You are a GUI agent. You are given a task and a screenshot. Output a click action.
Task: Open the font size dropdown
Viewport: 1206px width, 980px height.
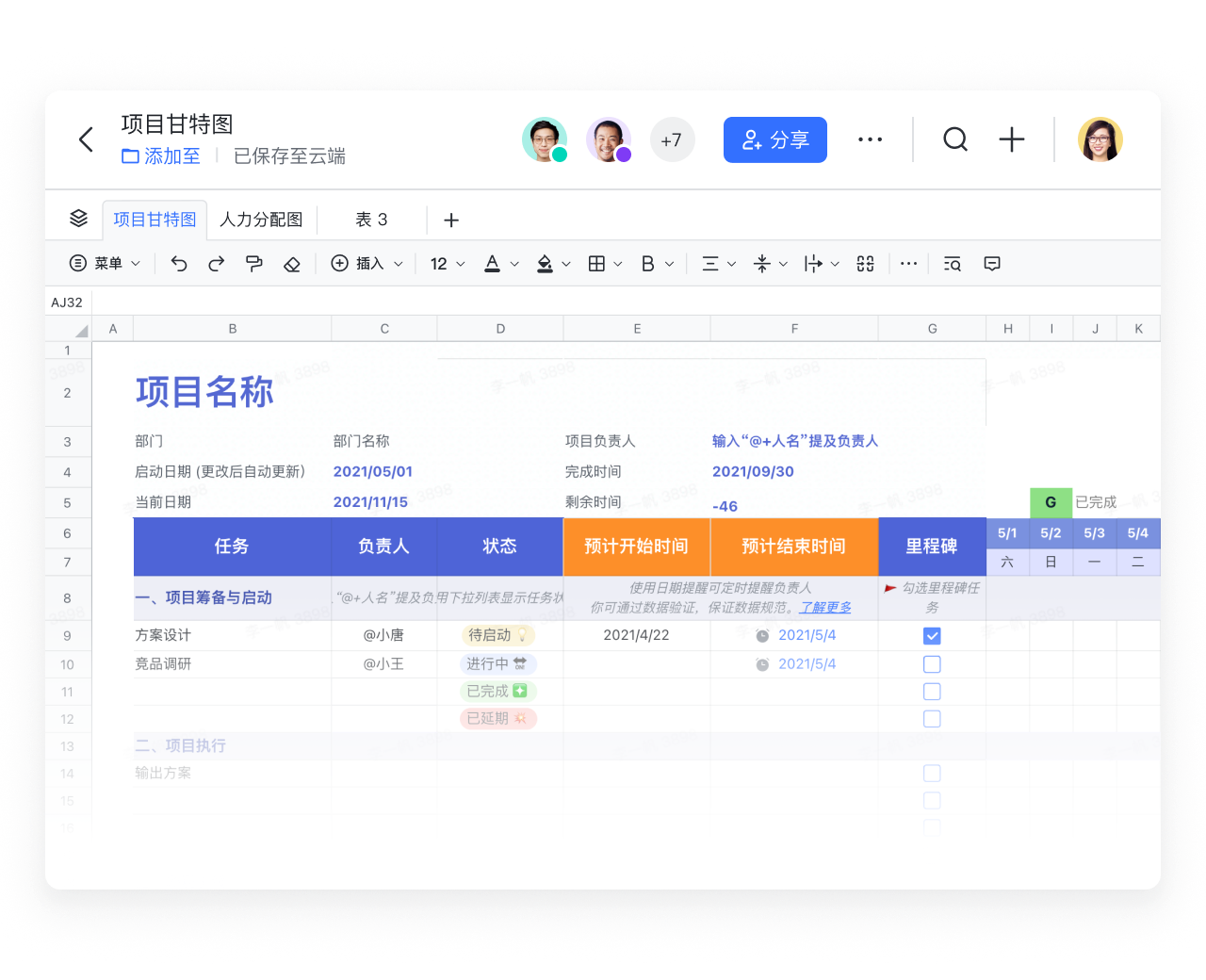click(x=446, y=264)
